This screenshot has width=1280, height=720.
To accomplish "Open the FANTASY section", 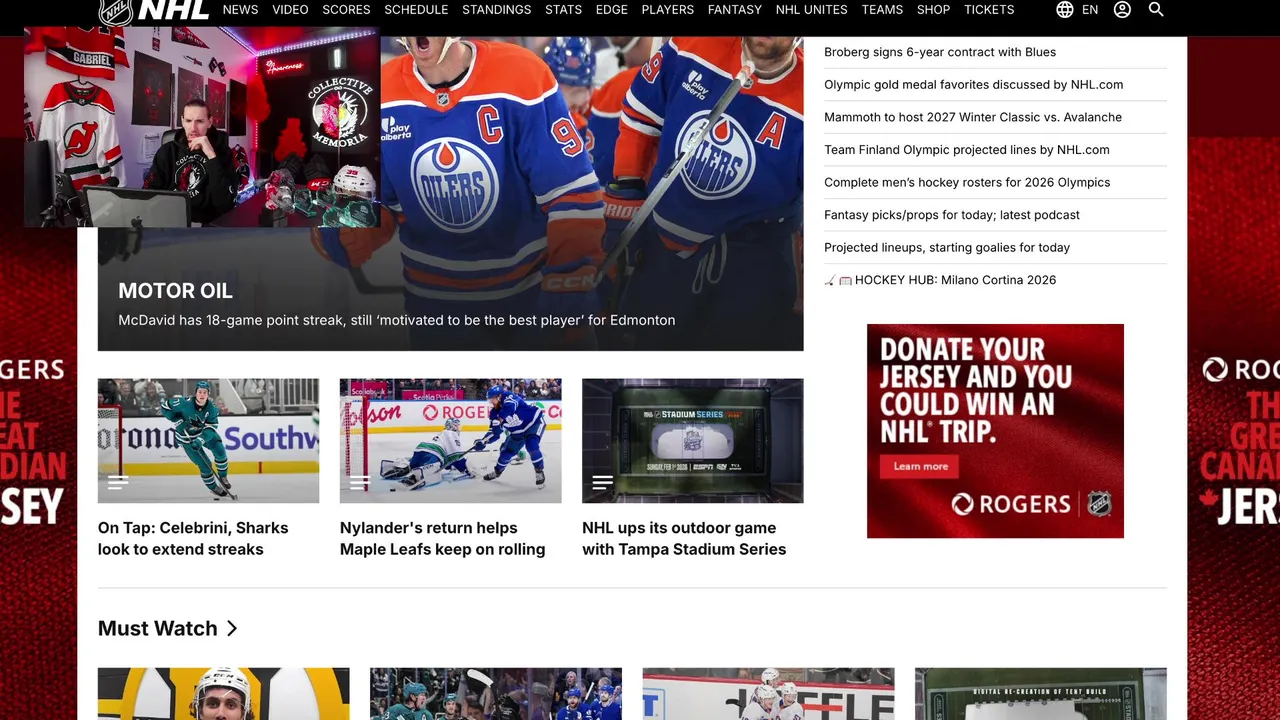I will [735, 10].
